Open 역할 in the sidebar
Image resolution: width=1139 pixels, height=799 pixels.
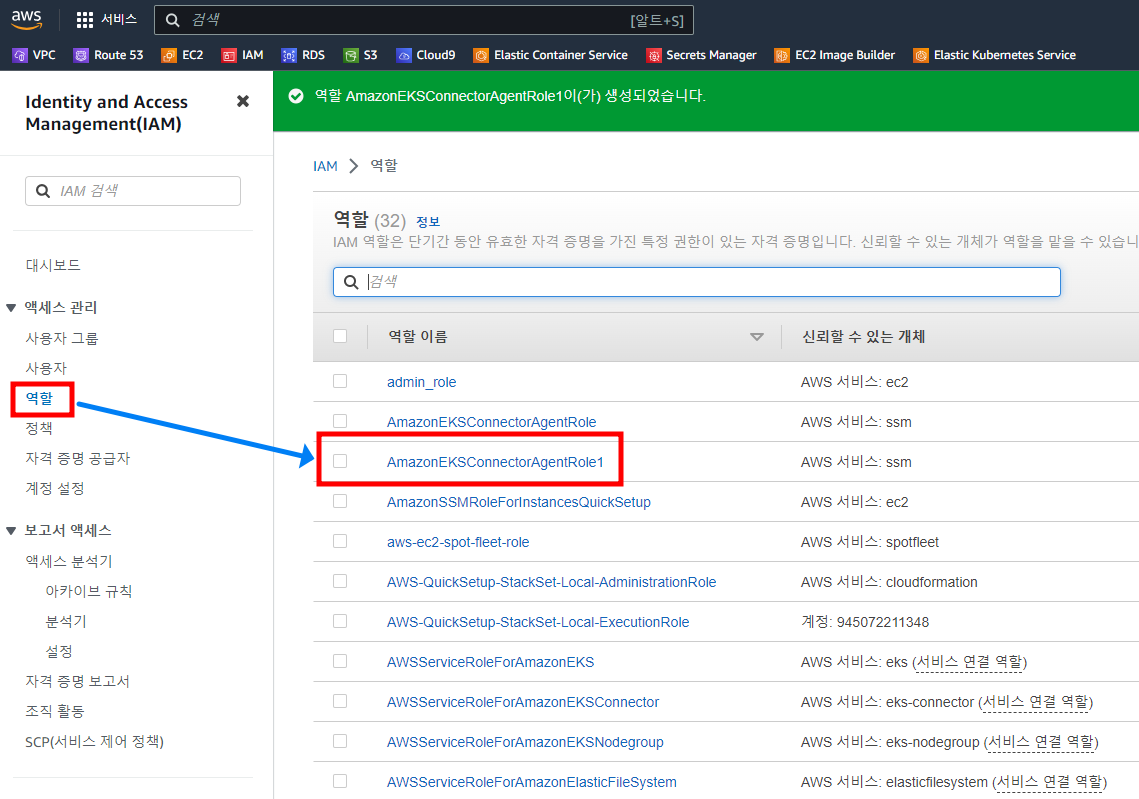(x=39, y=398)
